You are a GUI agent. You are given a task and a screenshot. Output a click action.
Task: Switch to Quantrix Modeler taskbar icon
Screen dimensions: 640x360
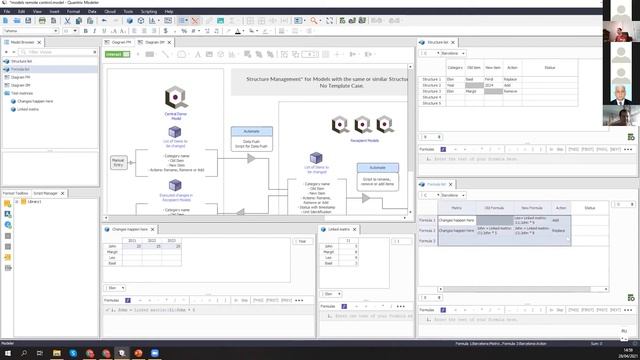[x=122, y=353]
